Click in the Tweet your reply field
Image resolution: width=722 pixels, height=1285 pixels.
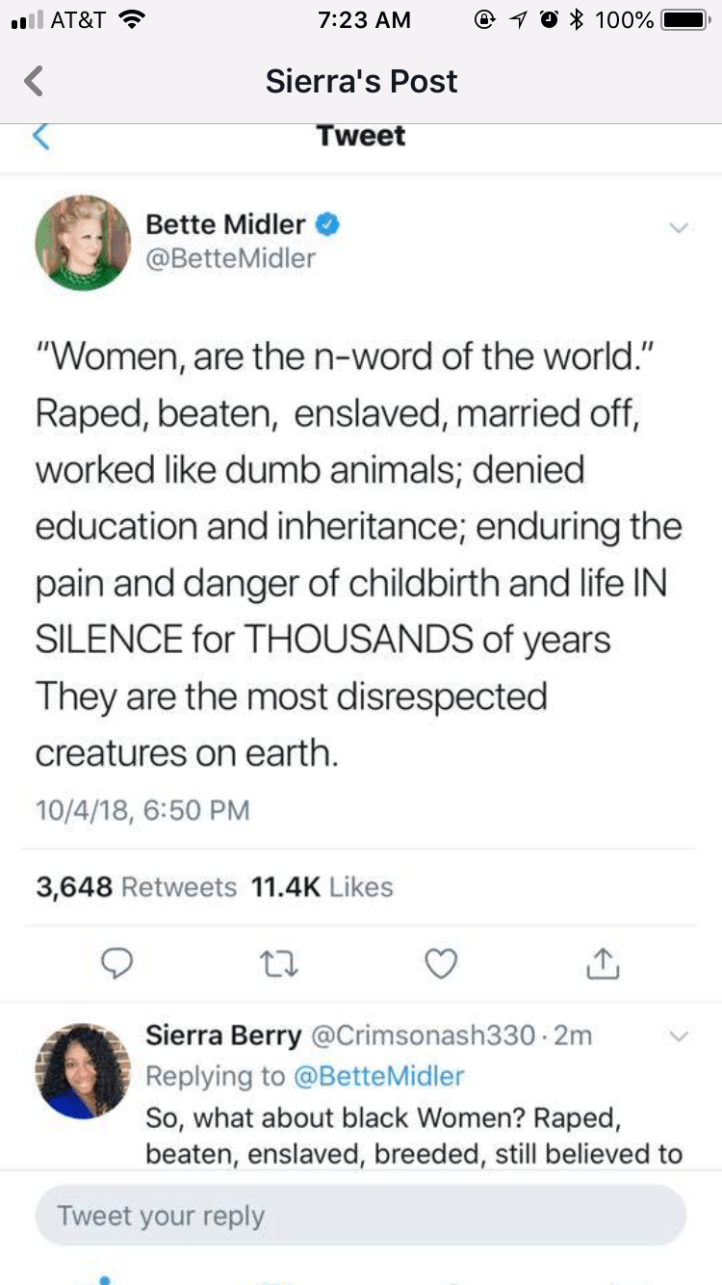click(360, 1216)
